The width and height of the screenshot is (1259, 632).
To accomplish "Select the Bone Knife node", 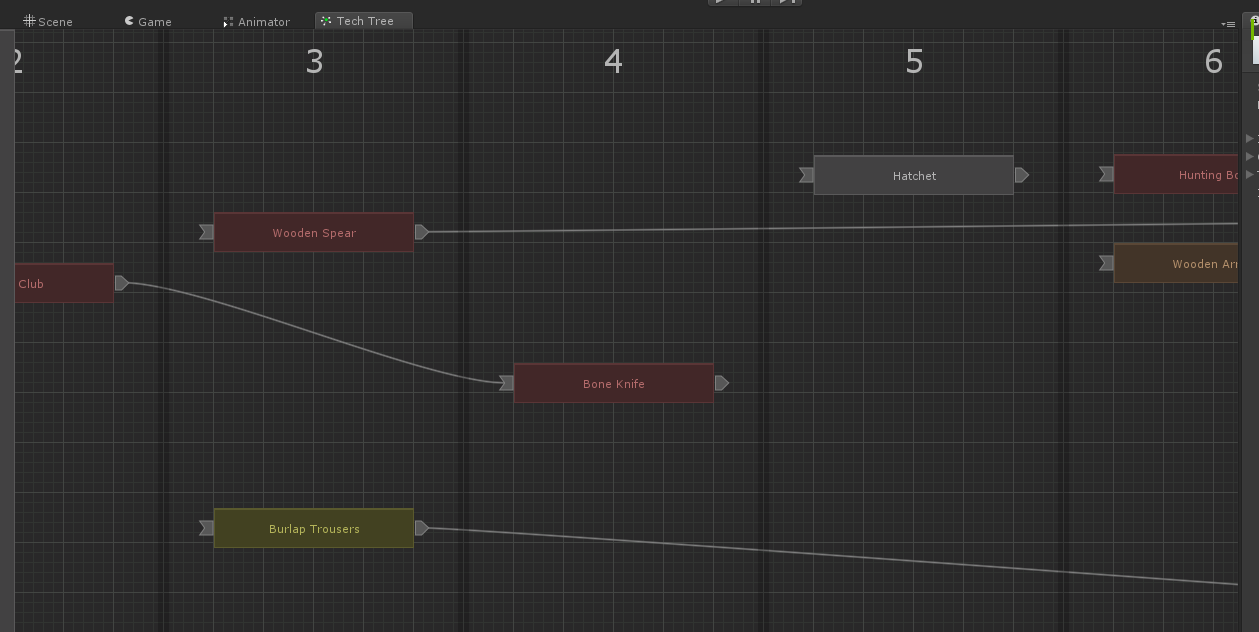I will pos(613,383).
